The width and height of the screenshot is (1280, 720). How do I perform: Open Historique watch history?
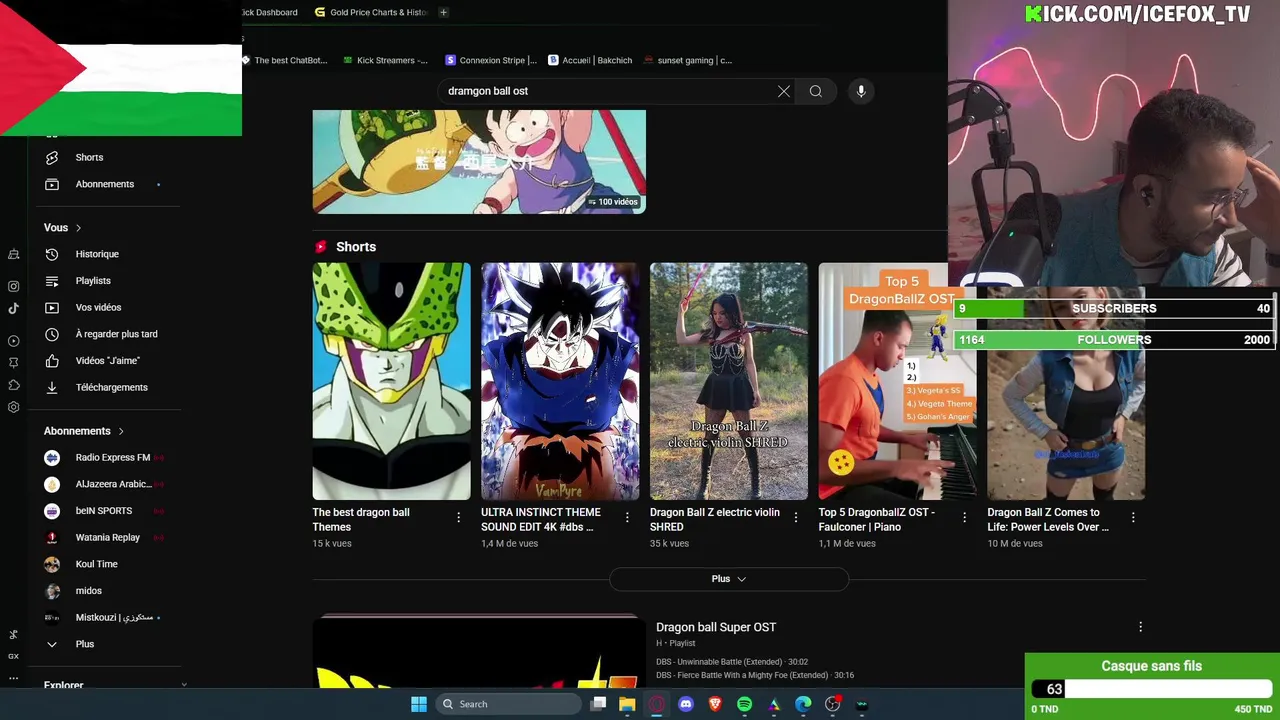coord(97,254)
